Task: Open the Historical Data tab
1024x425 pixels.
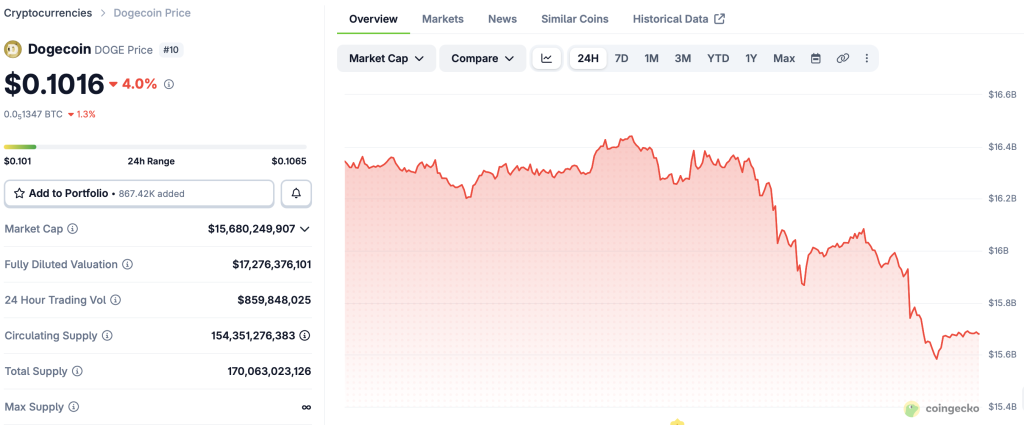Action: [x=679, y=19]
